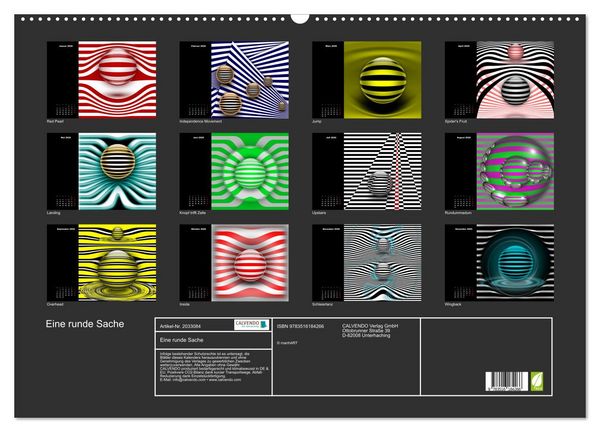
Task: Click the 'Overhead' caption
Action: pos(55,304)
